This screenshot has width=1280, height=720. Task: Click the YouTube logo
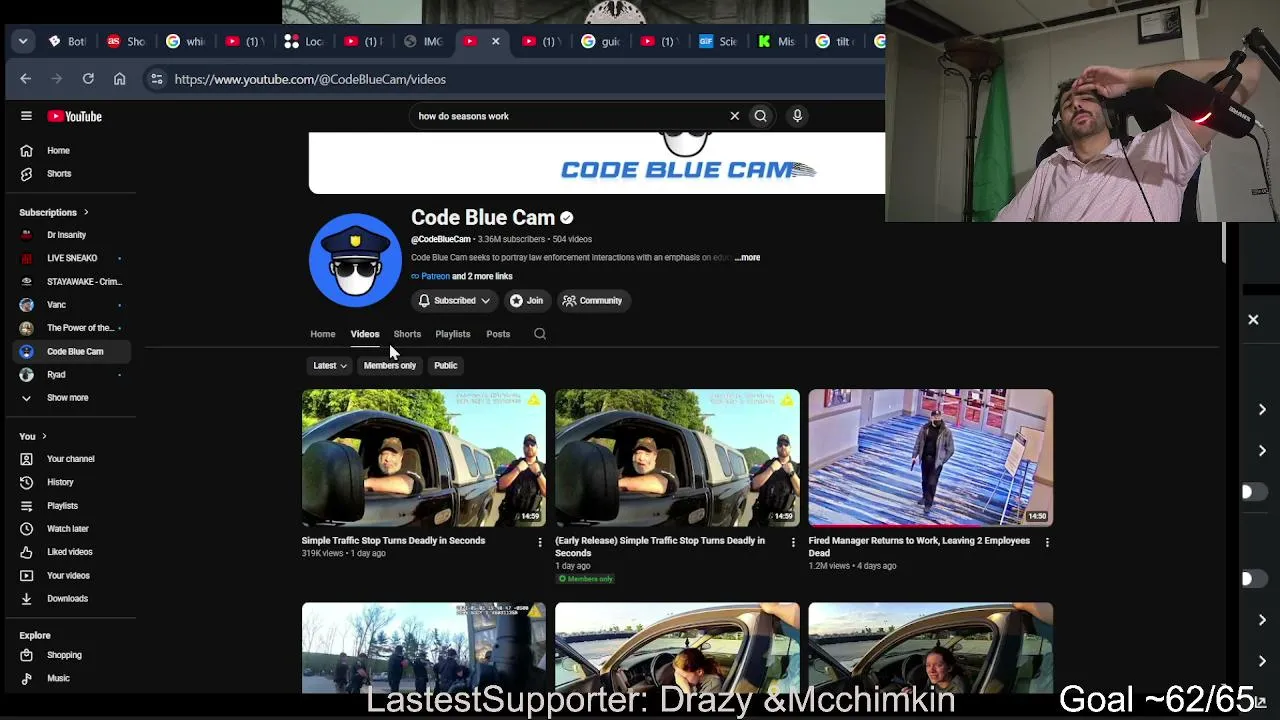pos(74,116)
